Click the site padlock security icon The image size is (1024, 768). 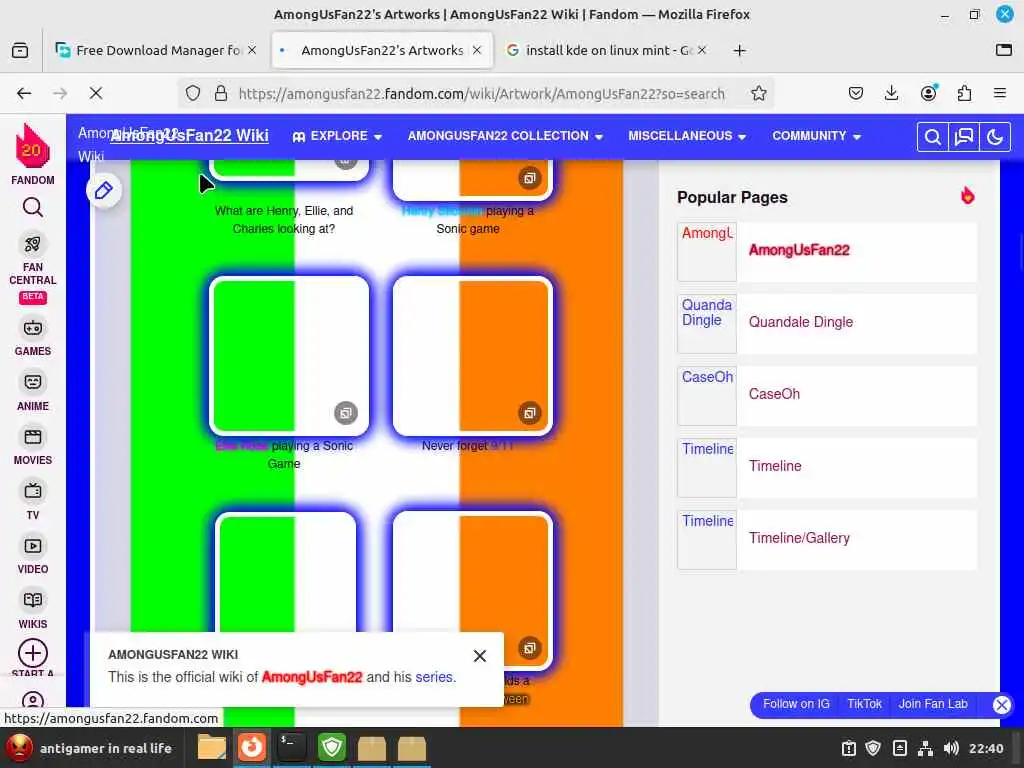(x=221, y=93)
